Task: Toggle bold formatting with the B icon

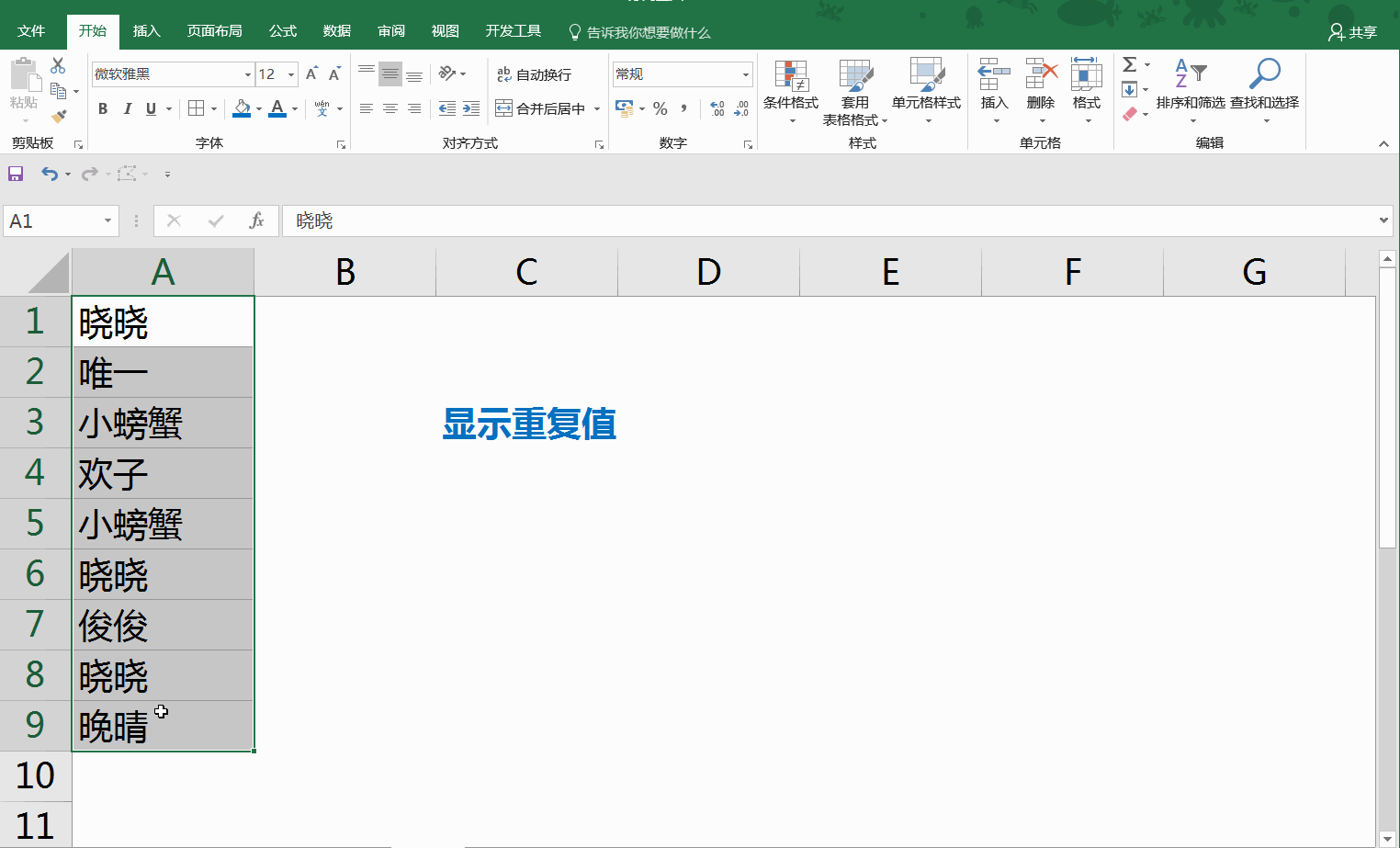Action: 102,108
